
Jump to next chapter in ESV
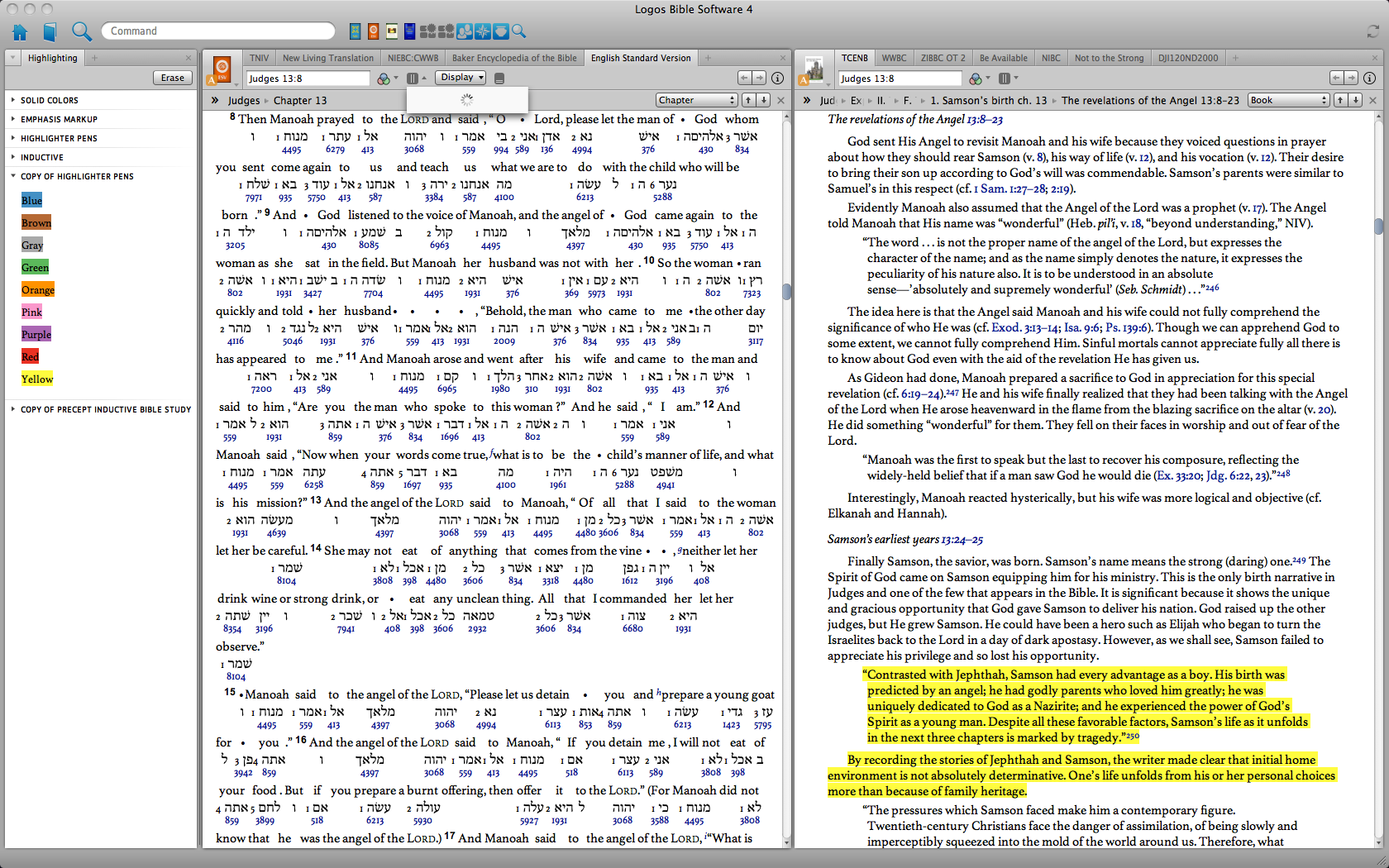pos(764,100)
